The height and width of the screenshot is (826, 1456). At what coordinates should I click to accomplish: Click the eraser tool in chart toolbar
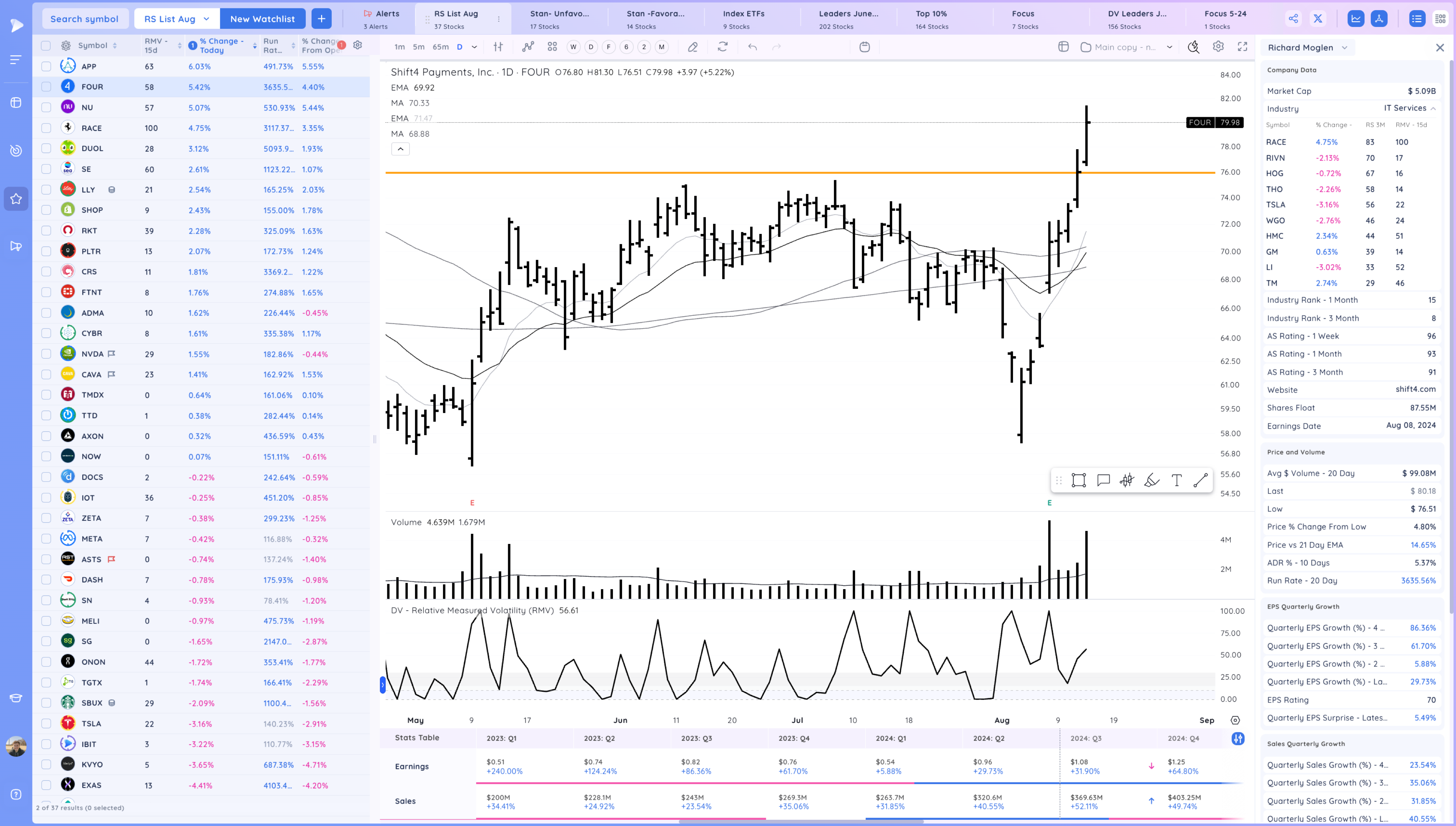point(693,47)
